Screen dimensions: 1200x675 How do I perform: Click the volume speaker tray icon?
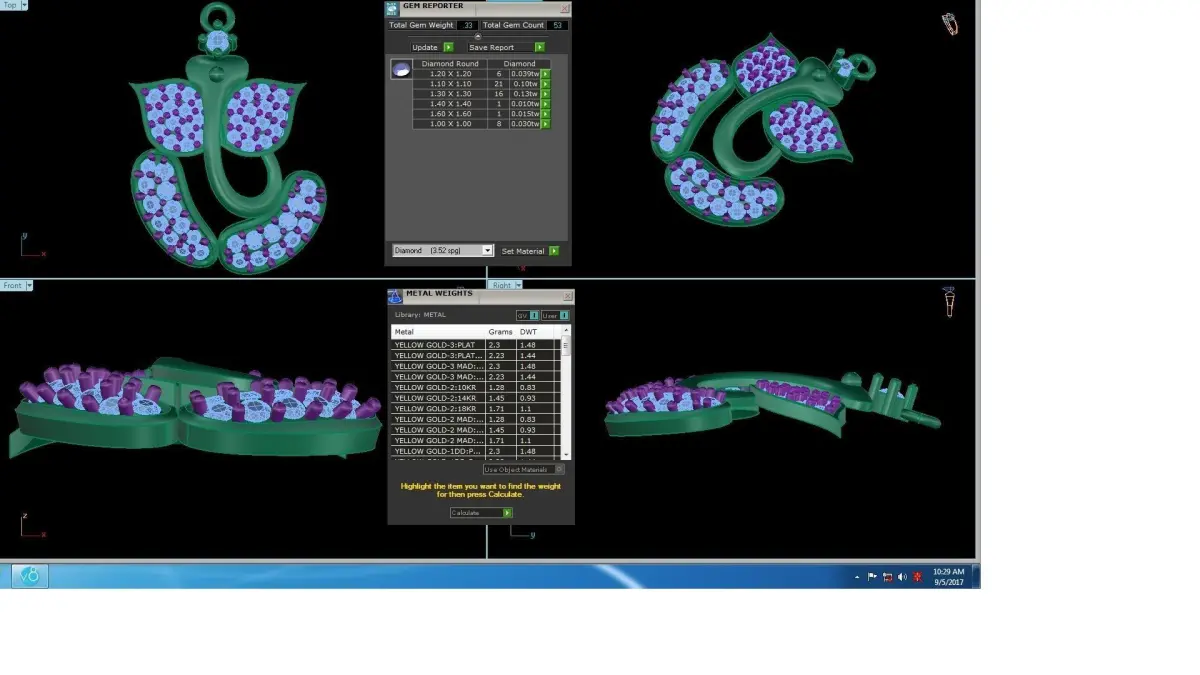pyautogui.click(x=902, y=577)
